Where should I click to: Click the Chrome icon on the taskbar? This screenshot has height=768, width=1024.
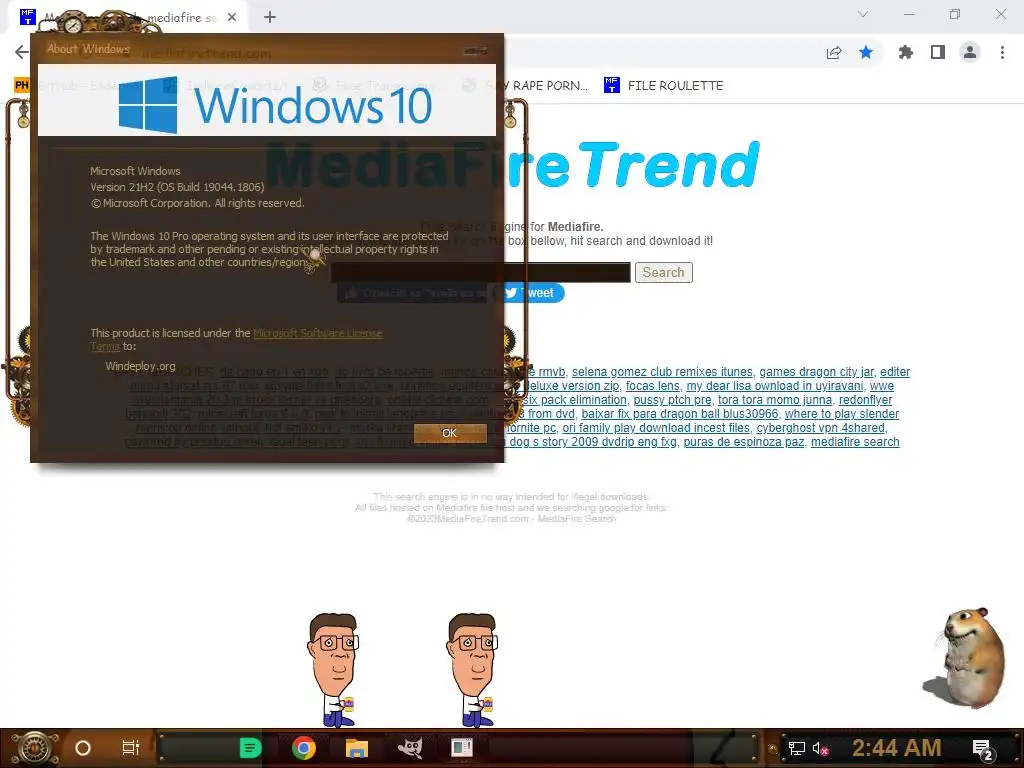point(304,748)
